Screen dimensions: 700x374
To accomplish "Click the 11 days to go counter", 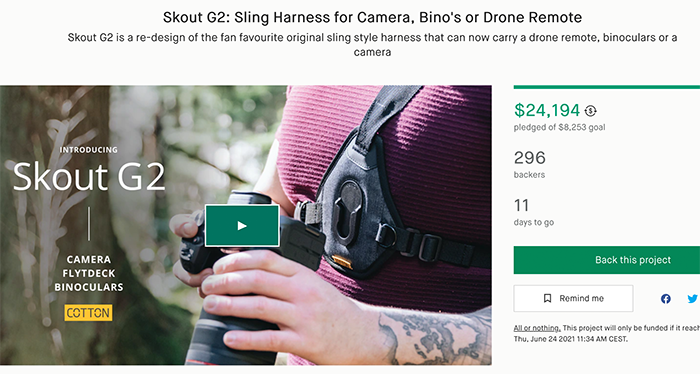I will [x=521, y=205].
